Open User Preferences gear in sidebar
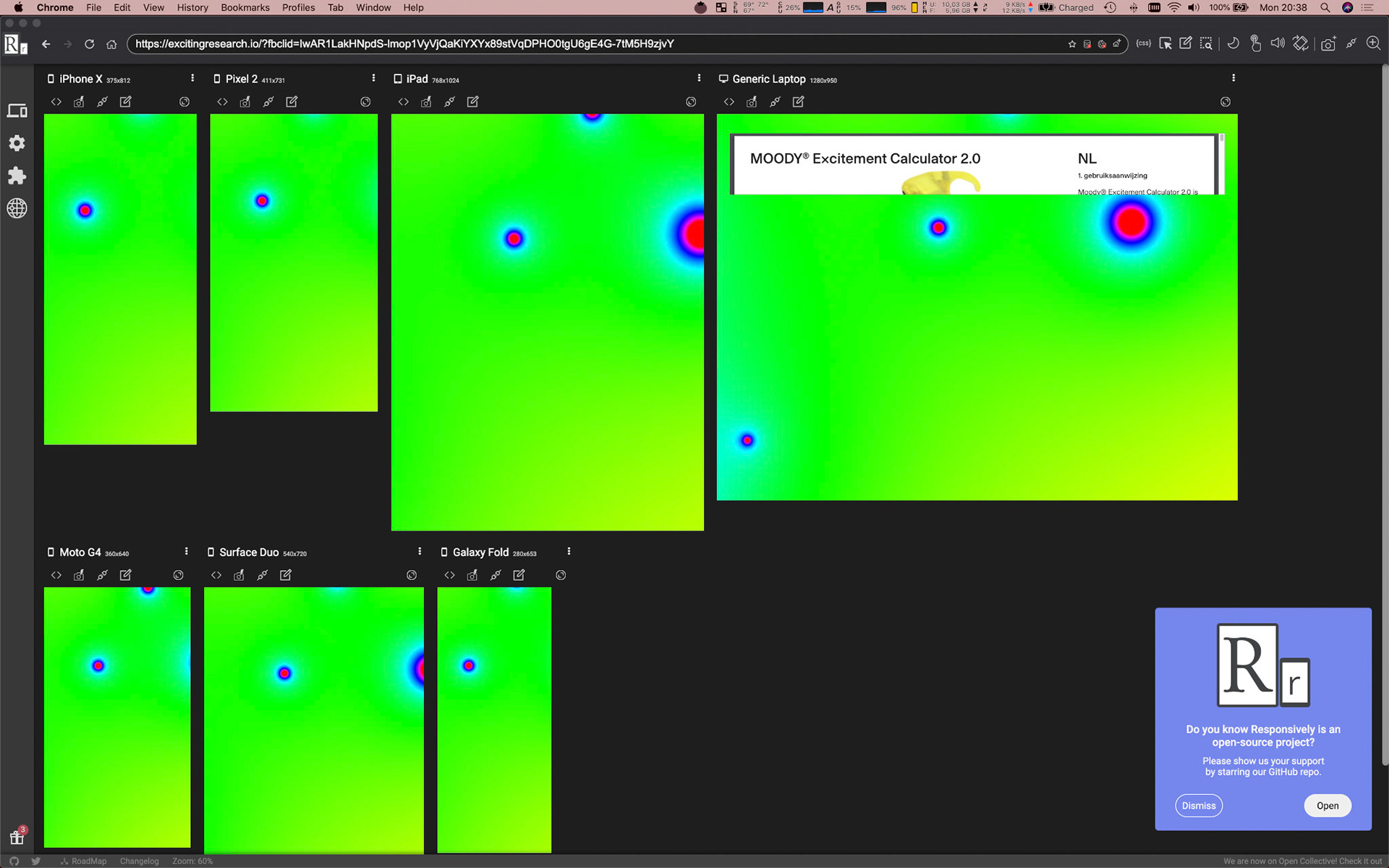The height and width of the screenshot is (868, 1389). (17, 143)
